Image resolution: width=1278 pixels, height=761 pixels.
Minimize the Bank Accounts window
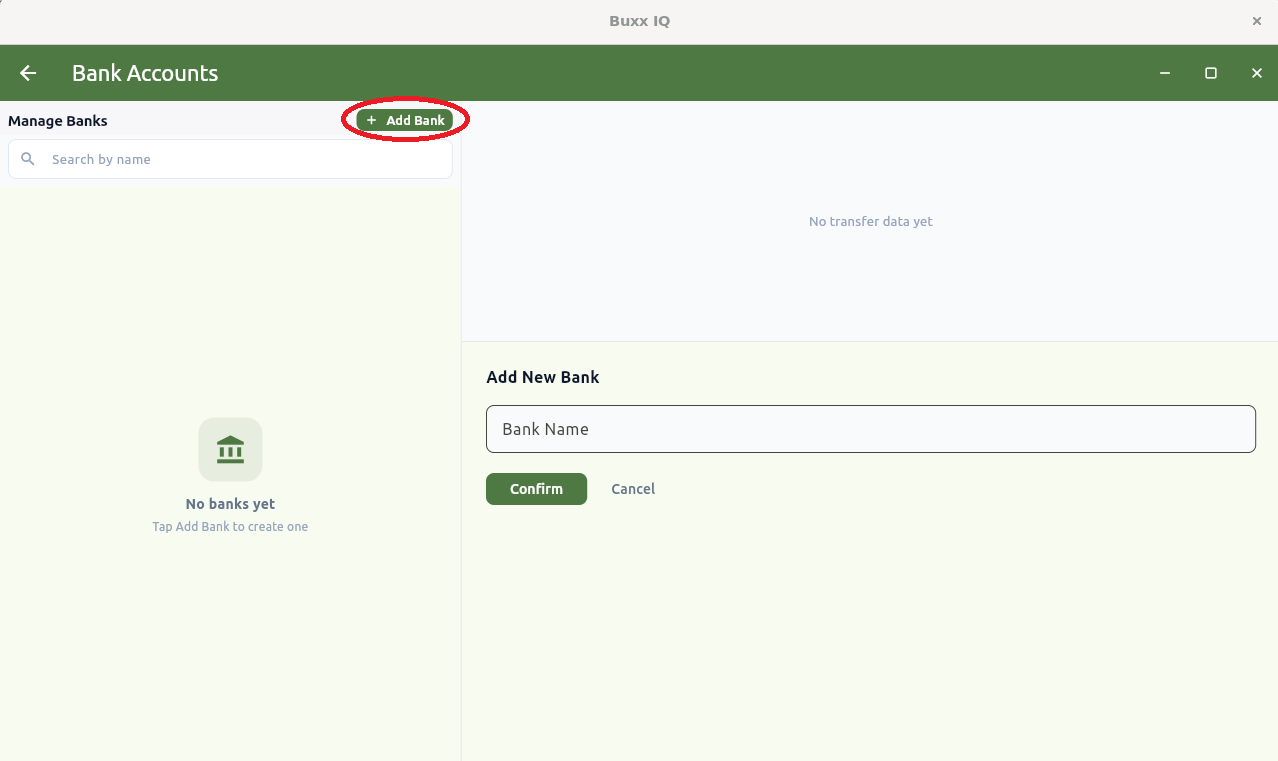coord(1165,73)
